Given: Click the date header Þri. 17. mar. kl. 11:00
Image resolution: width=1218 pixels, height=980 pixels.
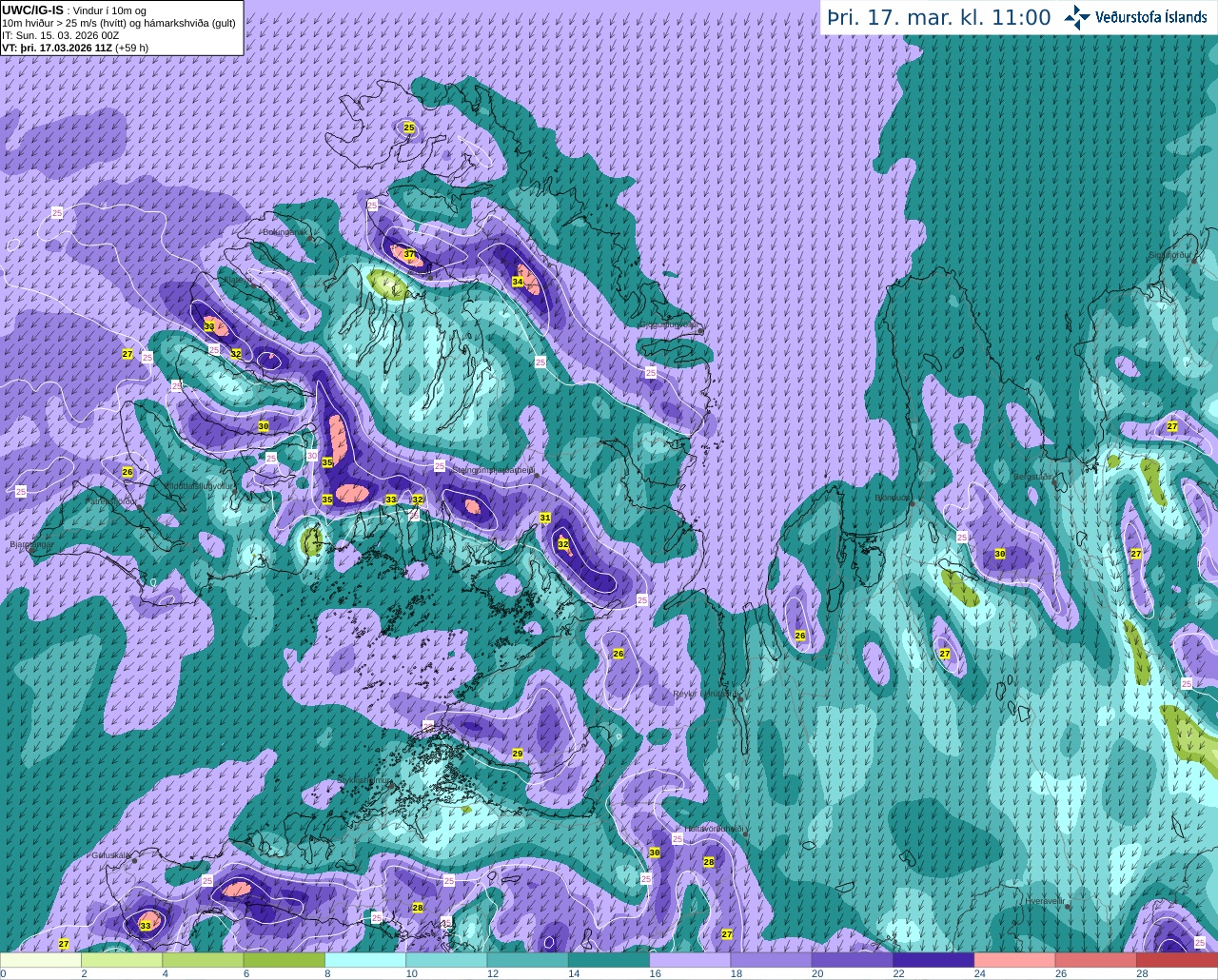Looking at the screenshot, I should coord(938,17).
